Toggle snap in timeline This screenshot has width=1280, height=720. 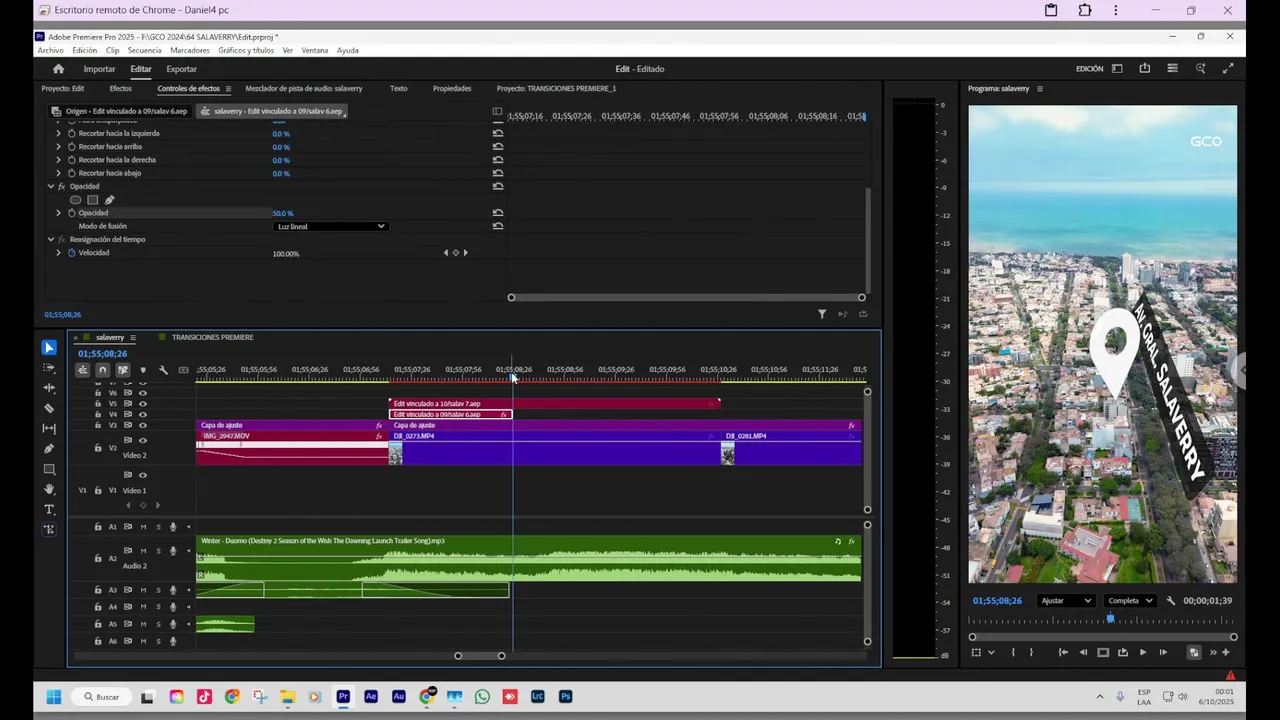(102, 370)
